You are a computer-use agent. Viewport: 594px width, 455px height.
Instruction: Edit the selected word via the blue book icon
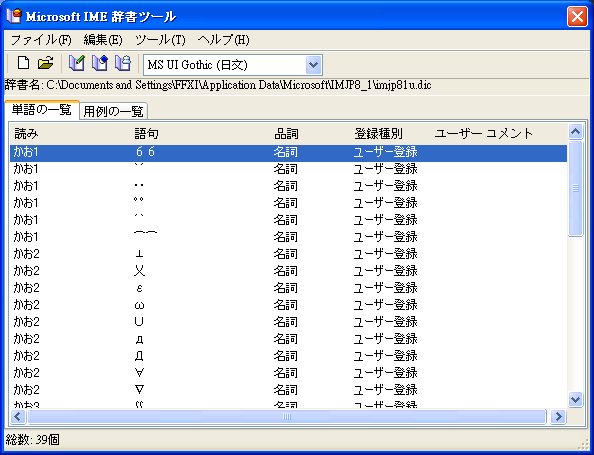[100, 63]
